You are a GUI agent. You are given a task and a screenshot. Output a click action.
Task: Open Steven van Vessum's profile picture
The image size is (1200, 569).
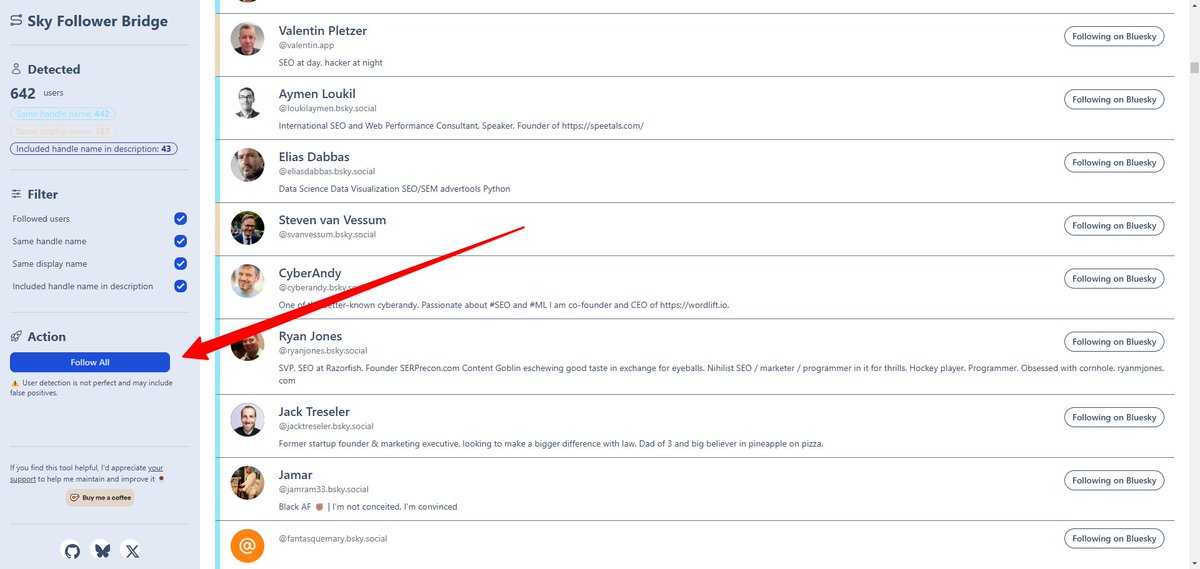pyautogui.click(x=247, y=228)
